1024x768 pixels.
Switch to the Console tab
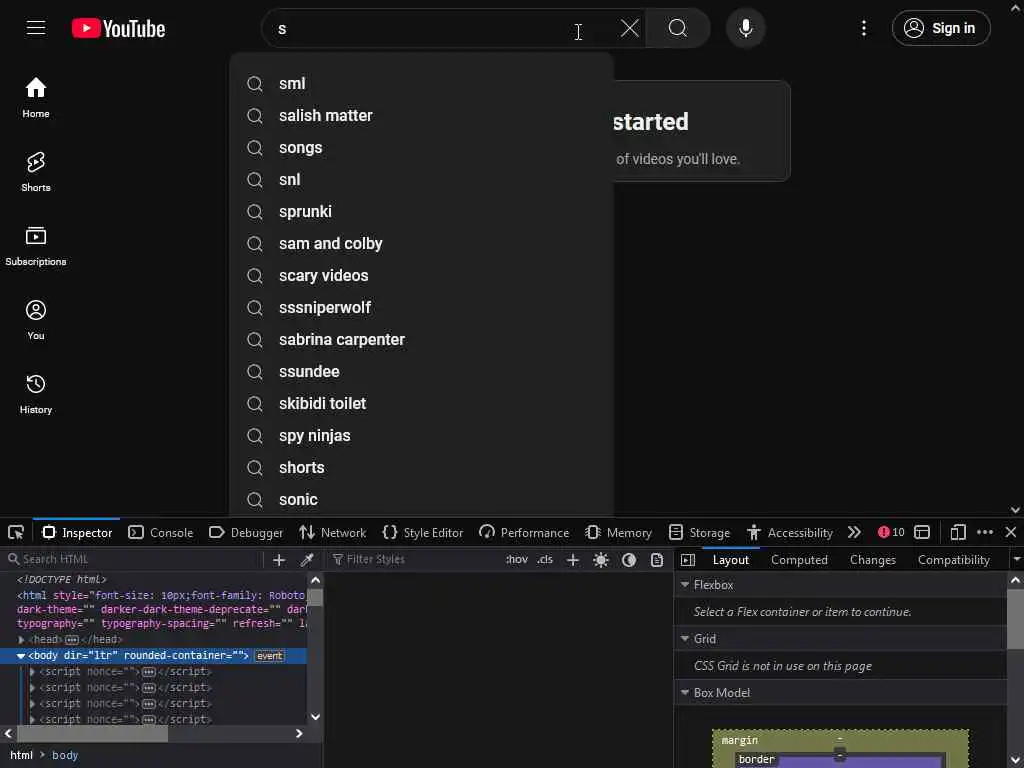(161, 532)
